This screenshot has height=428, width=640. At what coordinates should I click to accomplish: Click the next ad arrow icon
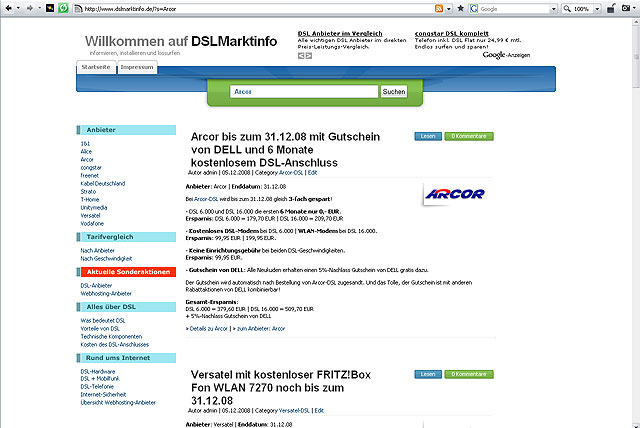tap(309, 56)
